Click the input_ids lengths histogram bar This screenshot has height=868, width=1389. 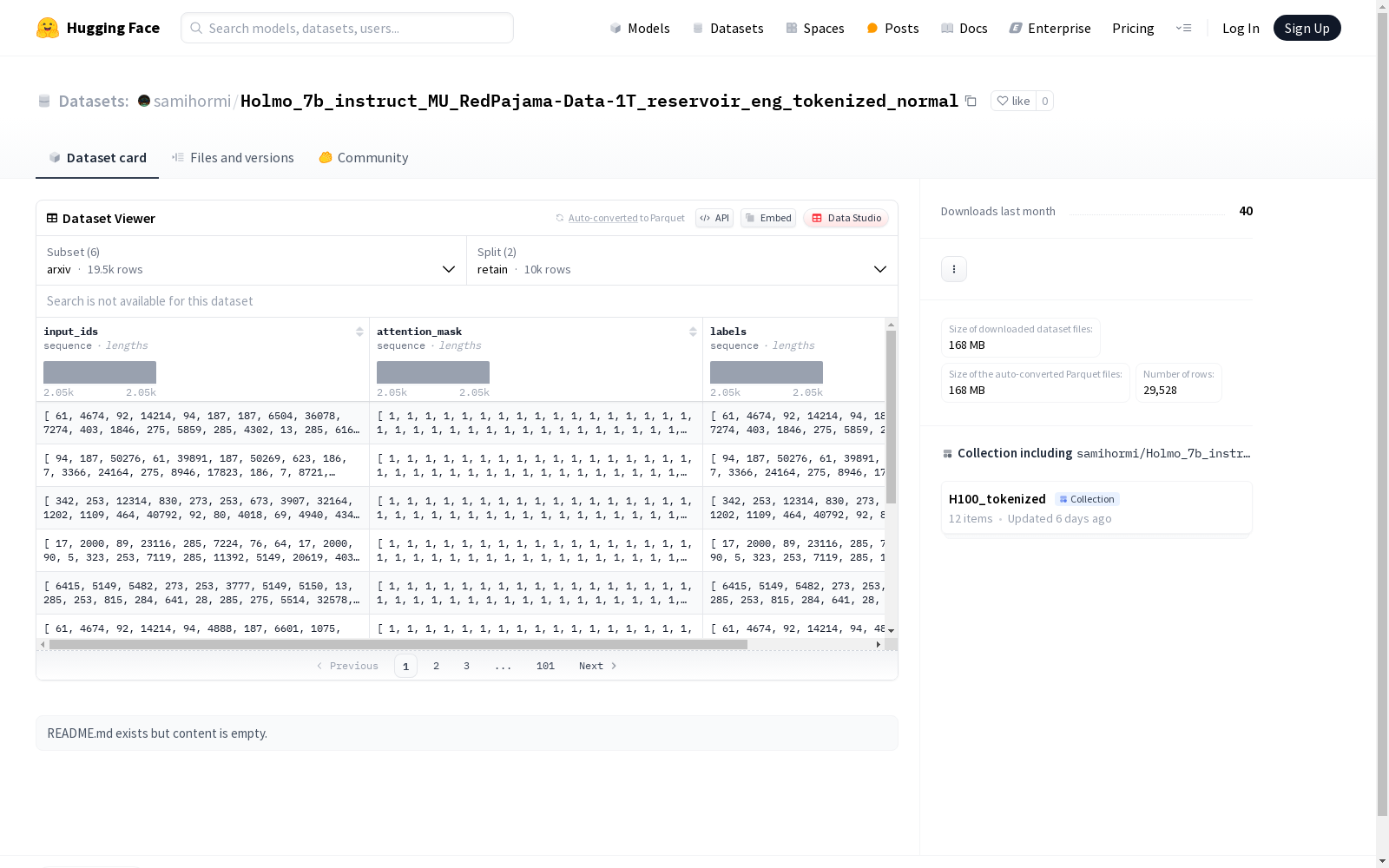[x=100, y=372]
